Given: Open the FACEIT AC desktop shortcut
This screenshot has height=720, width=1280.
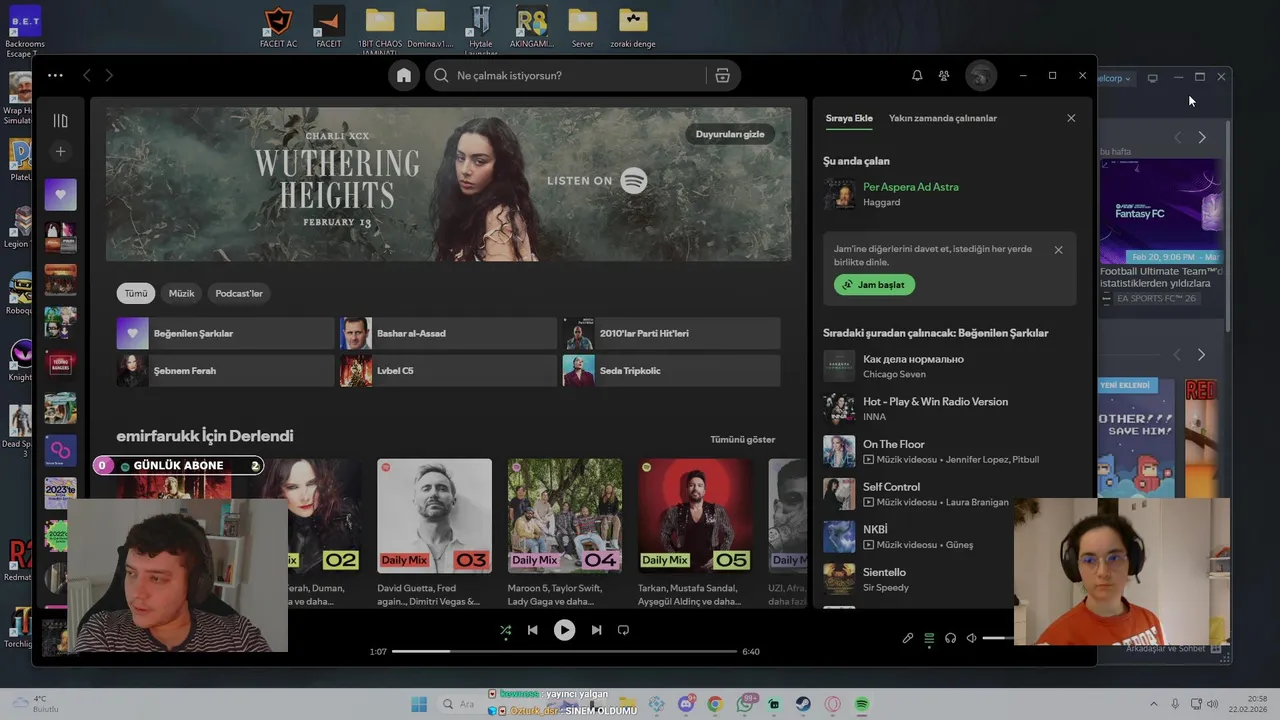Looking at the screenshot, I should 279,28.
